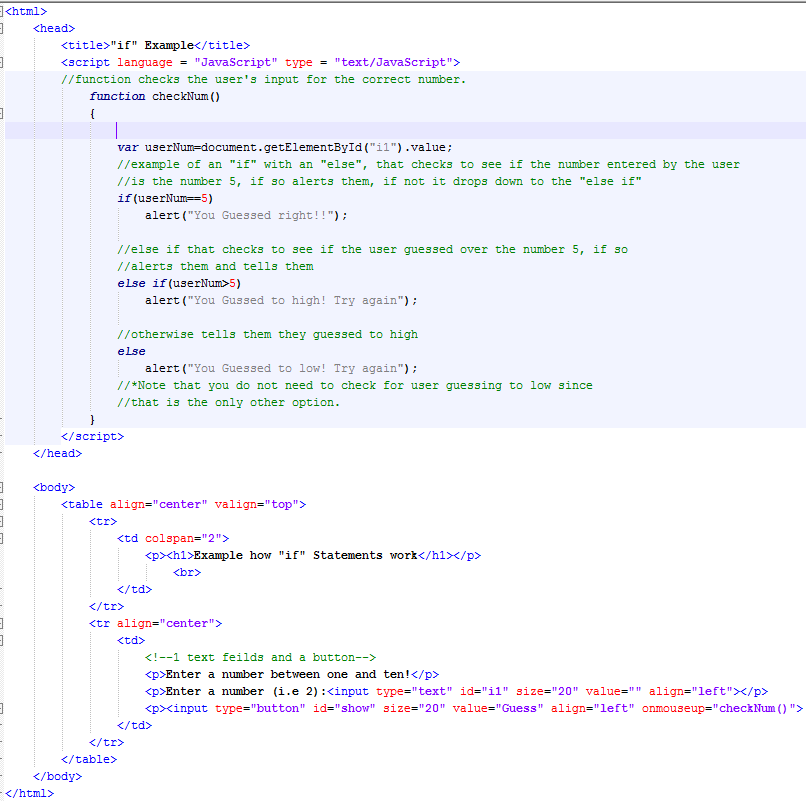
Task: Collapse the fold marker on the <tr align="center"> line
Action: (x=1, y=623)
